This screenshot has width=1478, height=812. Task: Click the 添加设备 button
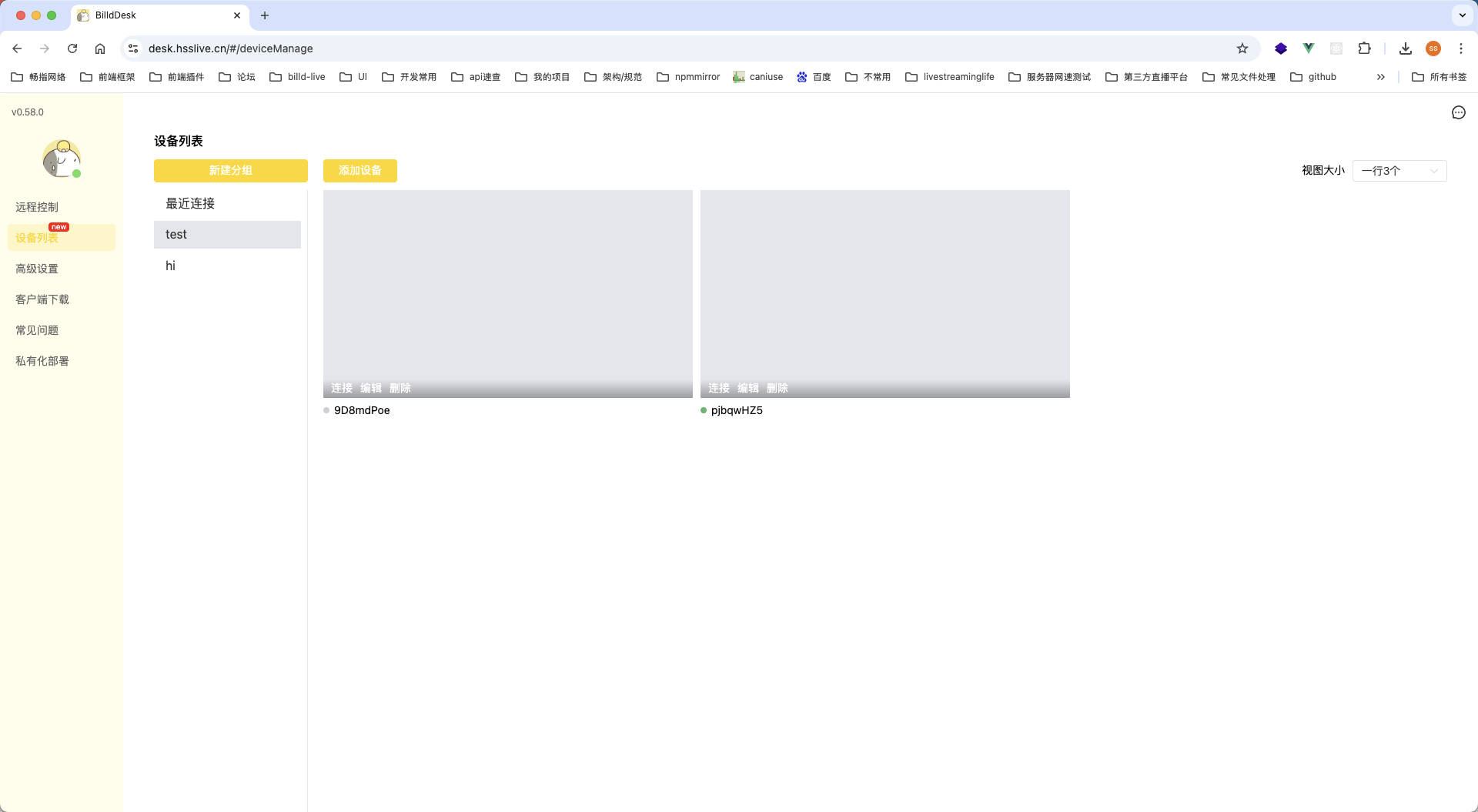pyautogui.click(x=360, y=171)
